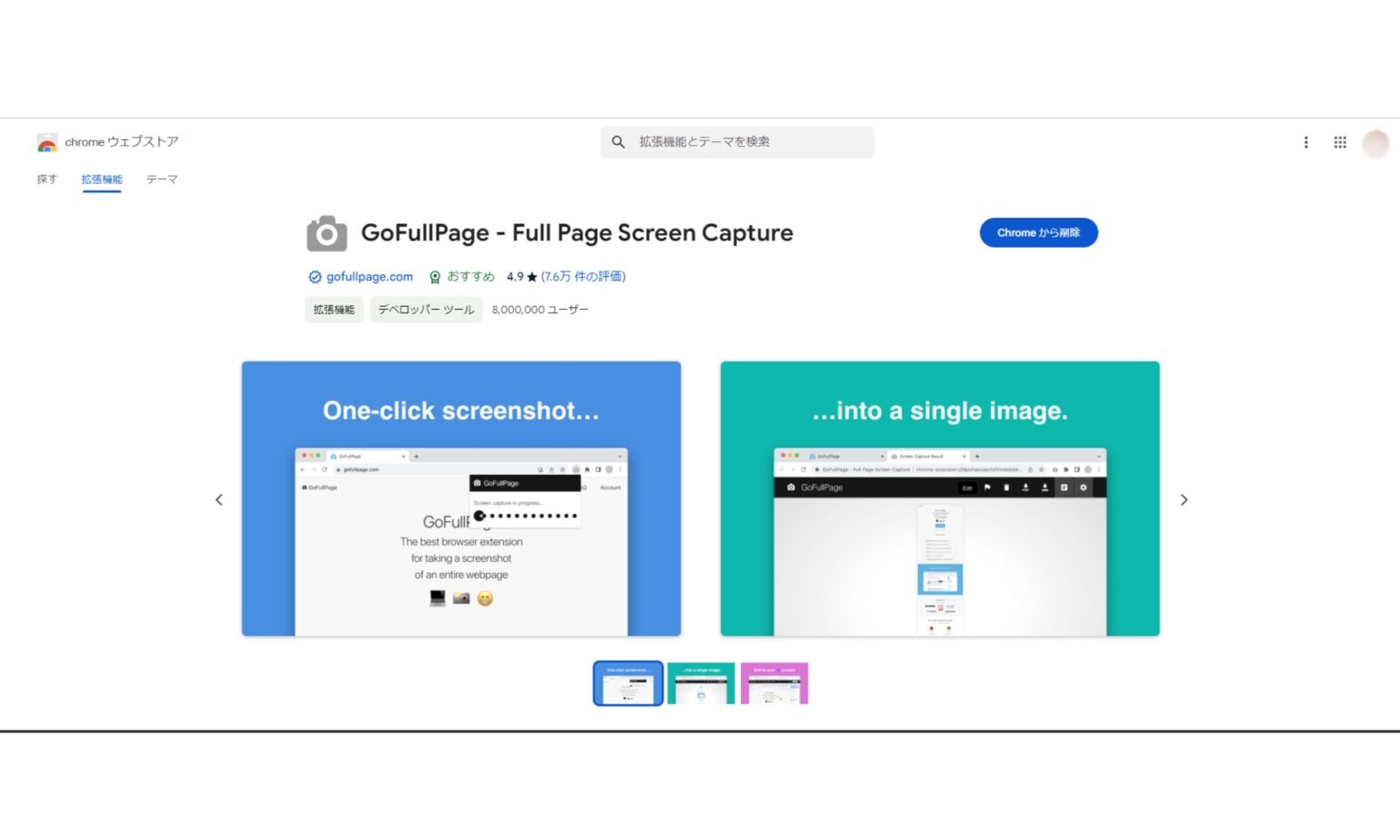The image size is (1400, 840).
Task: Click the おすすめ featured badge
Action: coord(463,276)
